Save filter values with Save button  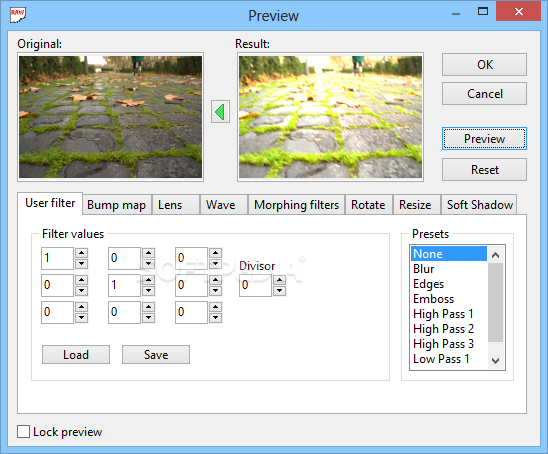pyautogui.click(x=156, y=355)
